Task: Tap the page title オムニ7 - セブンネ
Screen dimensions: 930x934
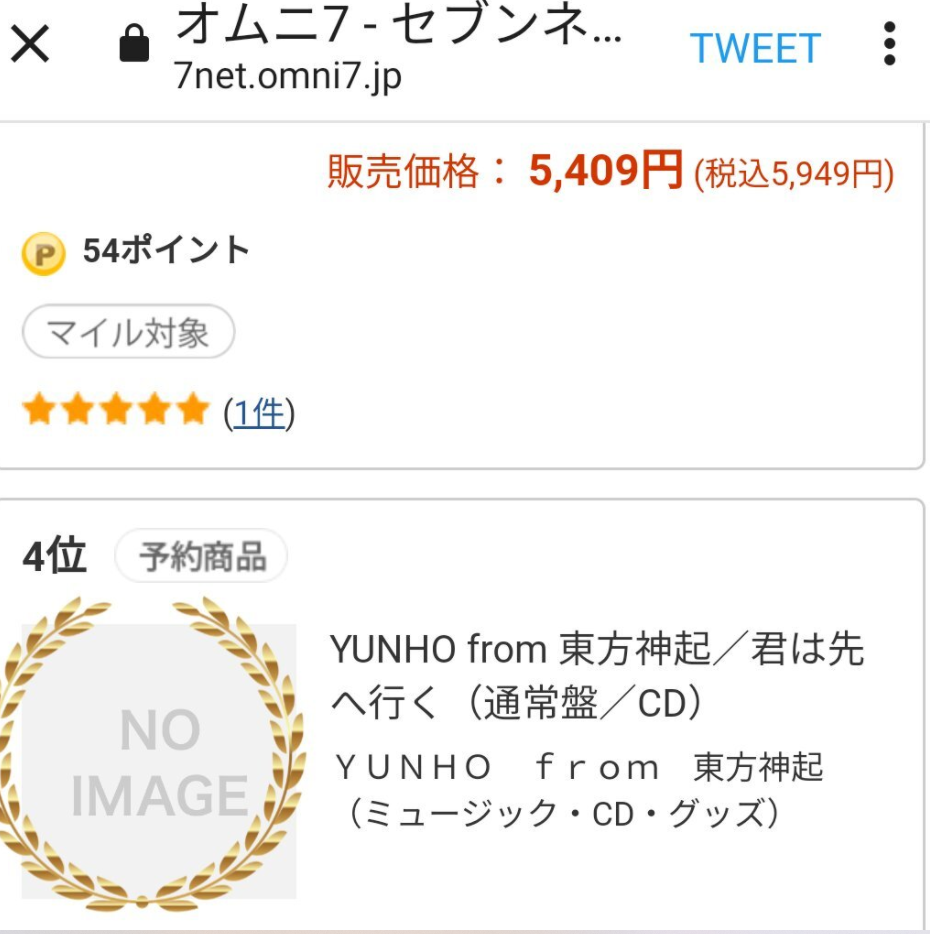Action: point(398,27)
